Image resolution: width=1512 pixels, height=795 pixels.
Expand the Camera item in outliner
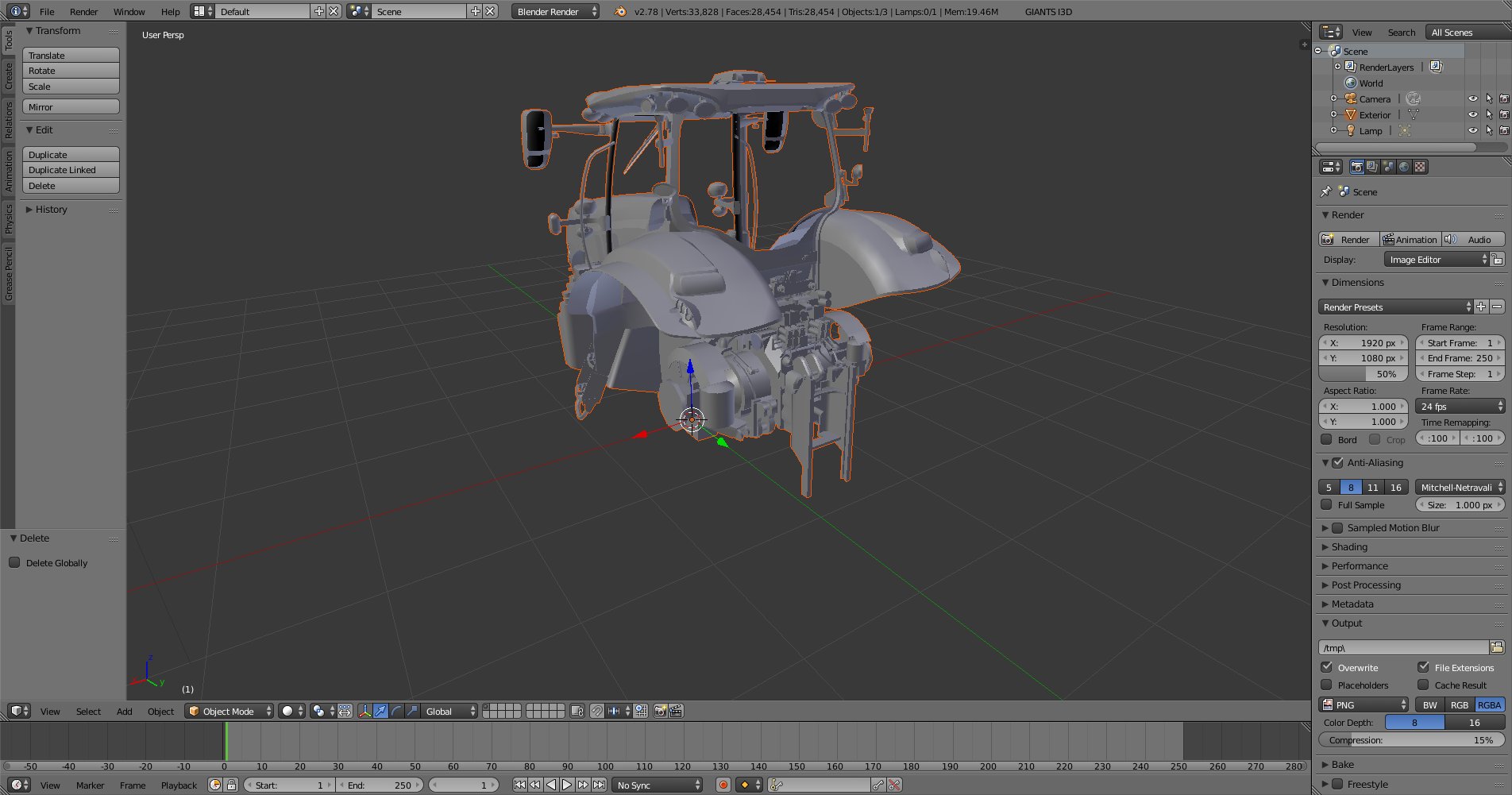[1333, 98]
